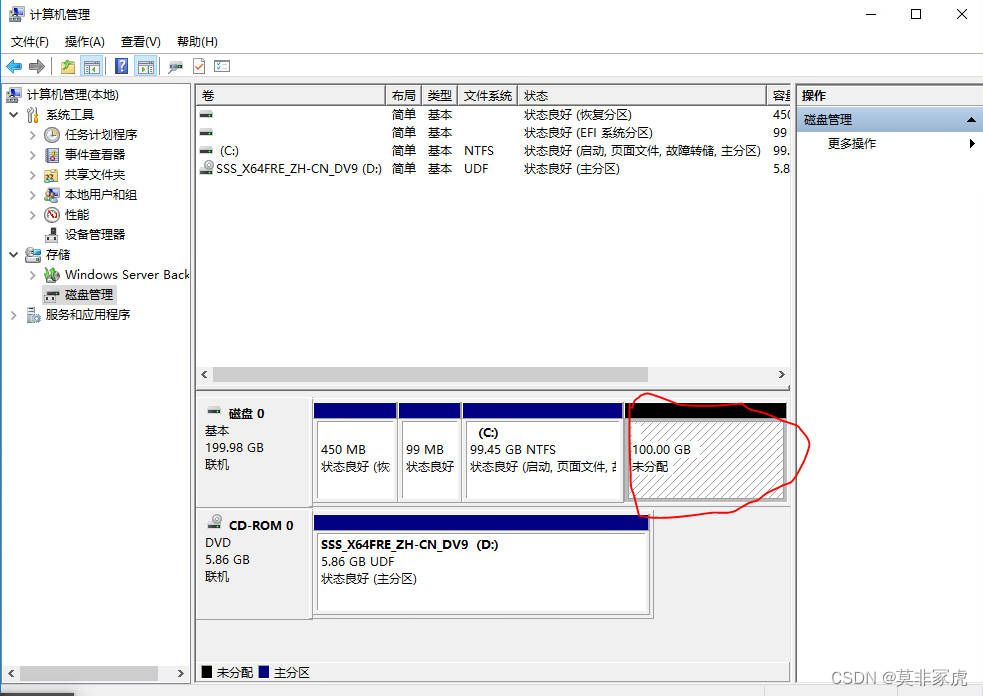Collapse the 存储 tree node
Image resolution: width=983 pixels, height=696 pixels.
14,255
